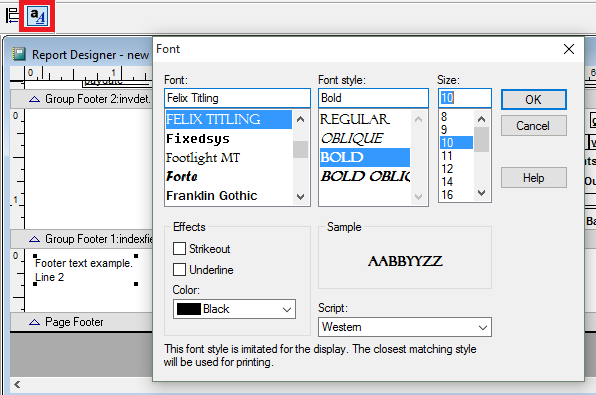Choose Bold font style
The width and height of the screenshot is (596, 395).
(x=365, y=157)
